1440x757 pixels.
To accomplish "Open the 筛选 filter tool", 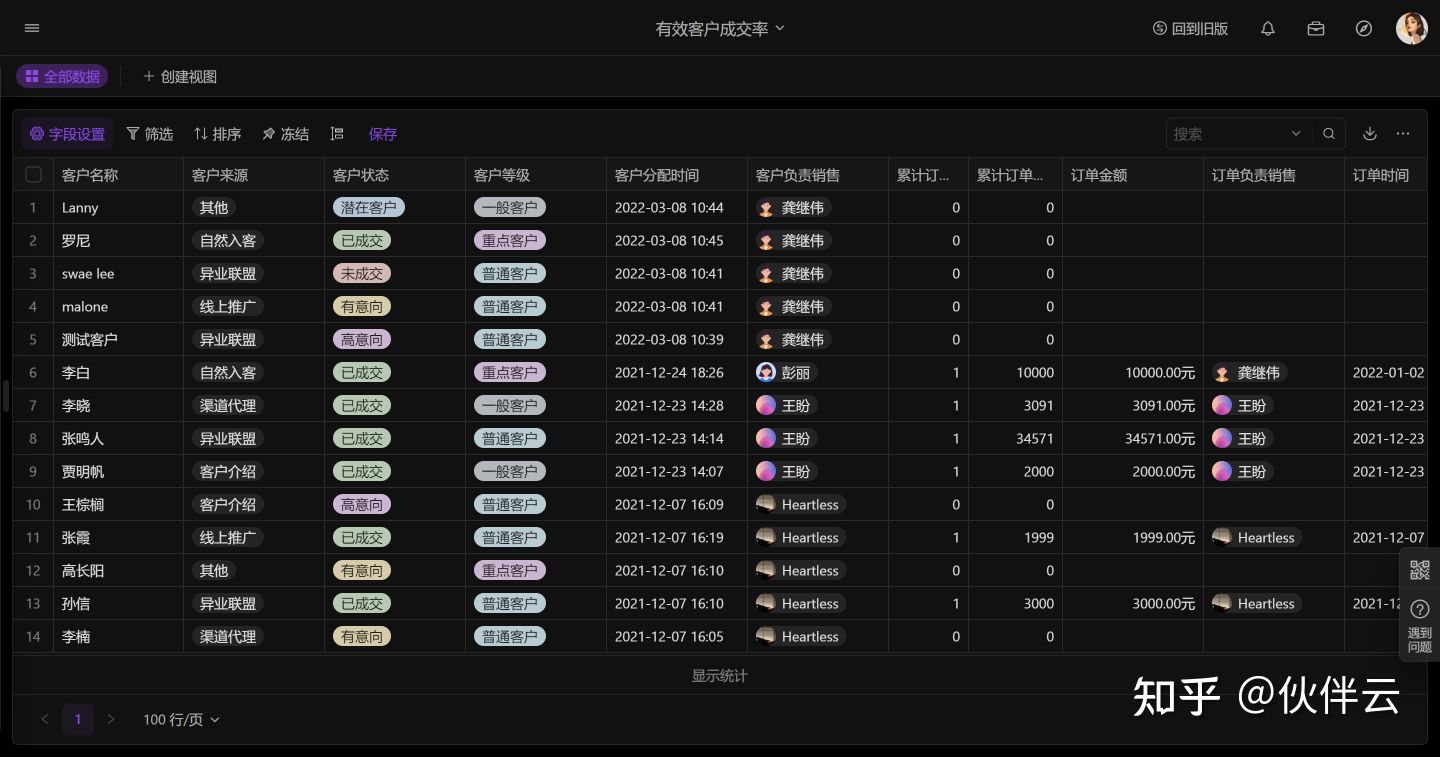I will click(150, 134).
